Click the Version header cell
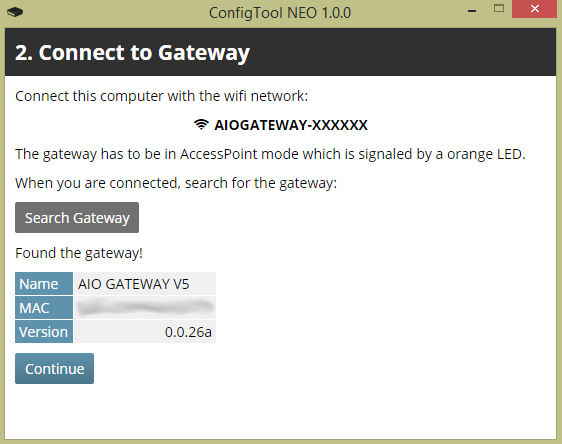562x444 pixels. click(x=44, y=332)
